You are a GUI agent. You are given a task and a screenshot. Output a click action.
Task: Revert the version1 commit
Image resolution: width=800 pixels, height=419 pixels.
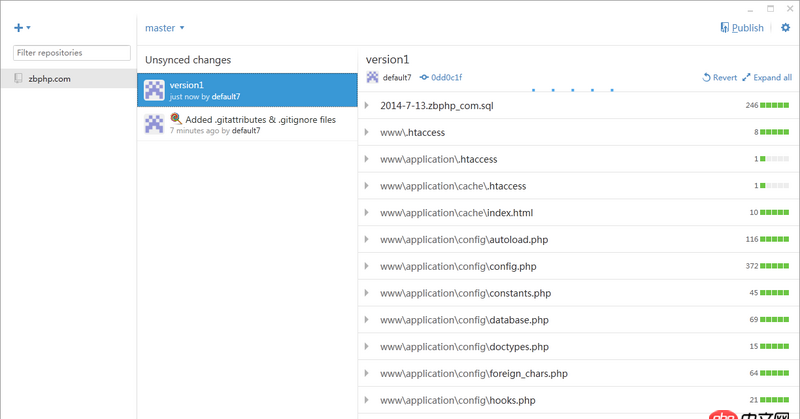tap(719, 78)
